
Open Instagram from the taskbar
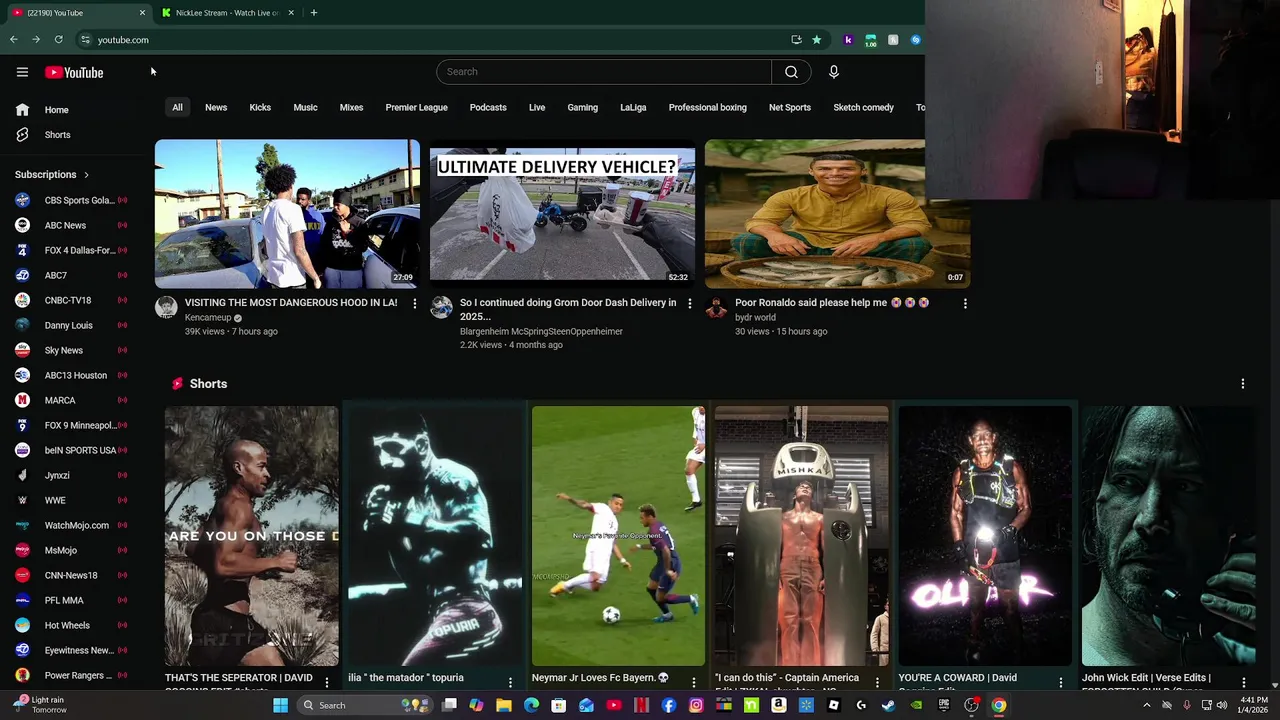[x=696, y=705]
